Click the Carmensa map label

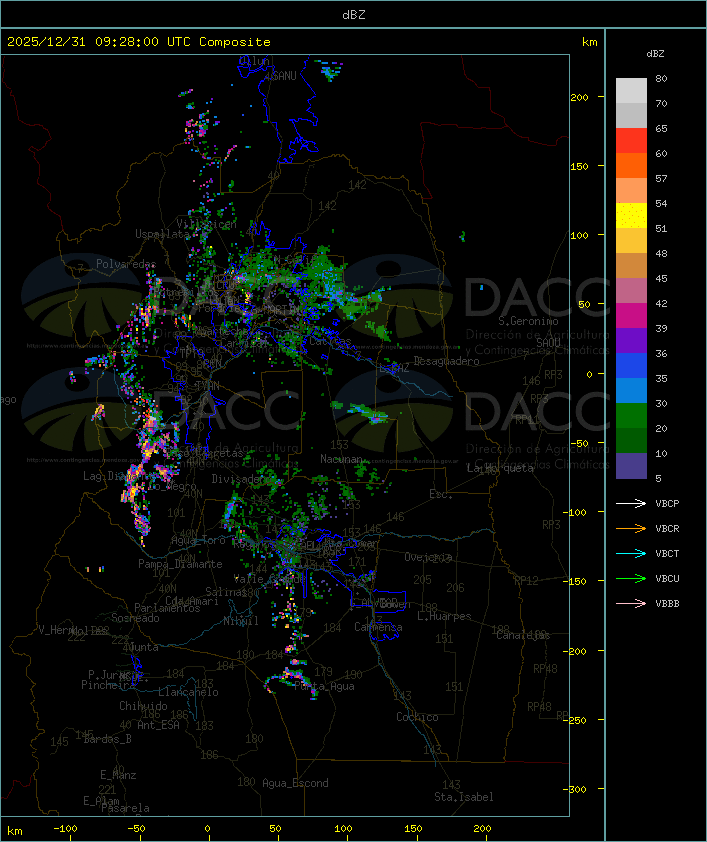378,627
